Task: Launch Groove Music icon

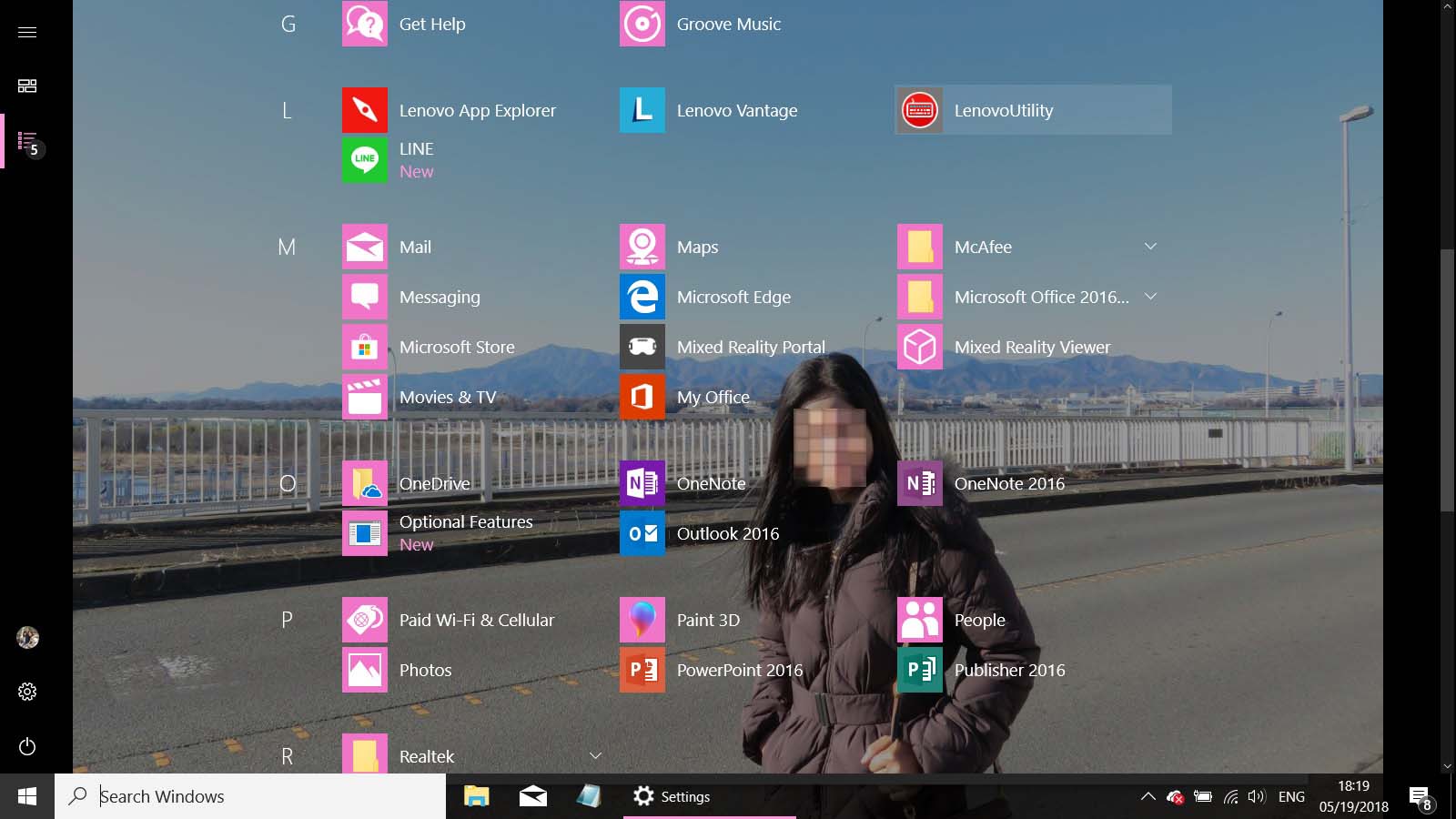Action: click(642, 24)
